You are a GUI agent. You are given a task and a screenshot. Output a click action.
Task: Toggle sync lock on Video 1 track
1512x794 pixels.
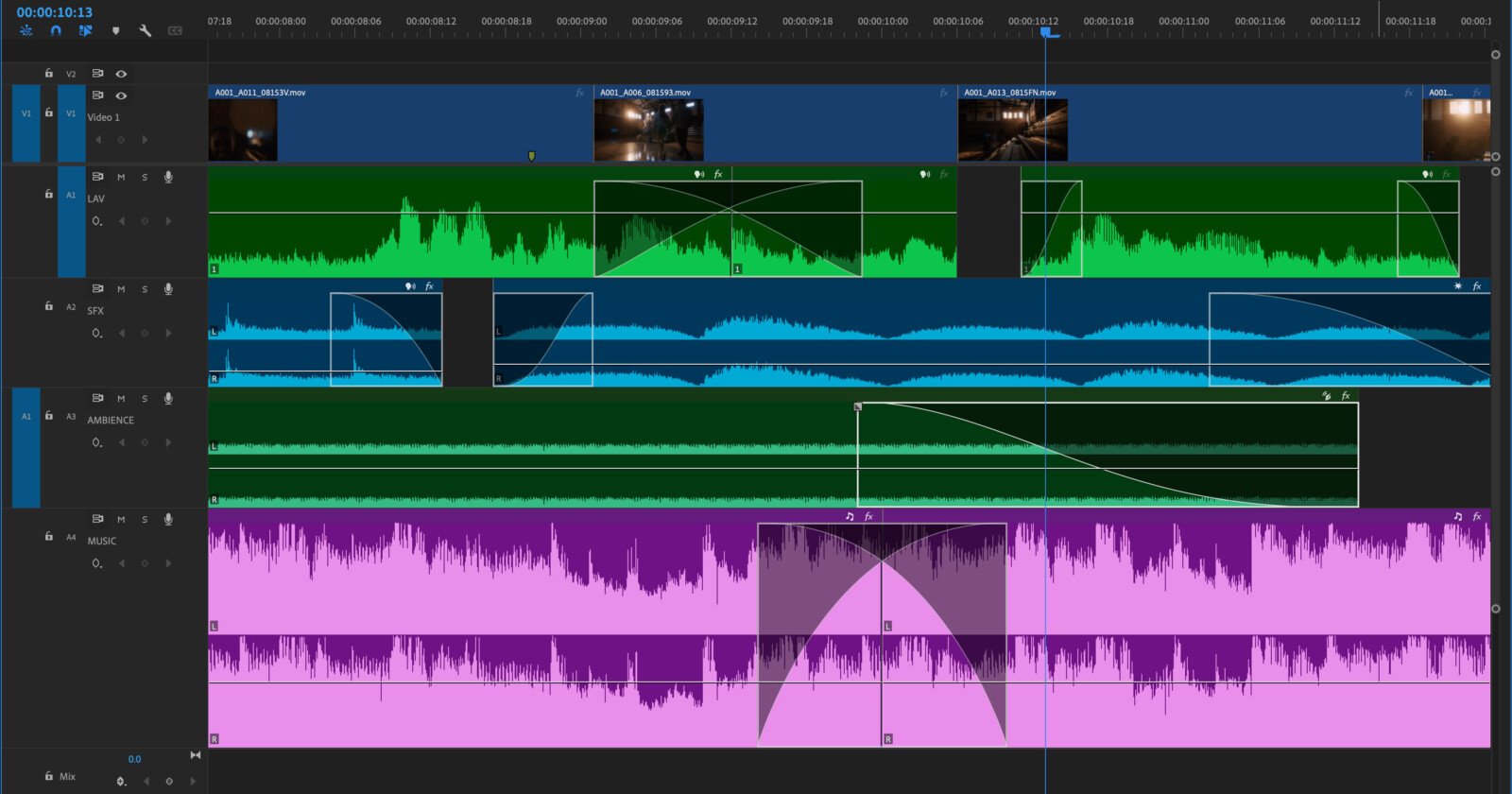(x=97, y=95)
